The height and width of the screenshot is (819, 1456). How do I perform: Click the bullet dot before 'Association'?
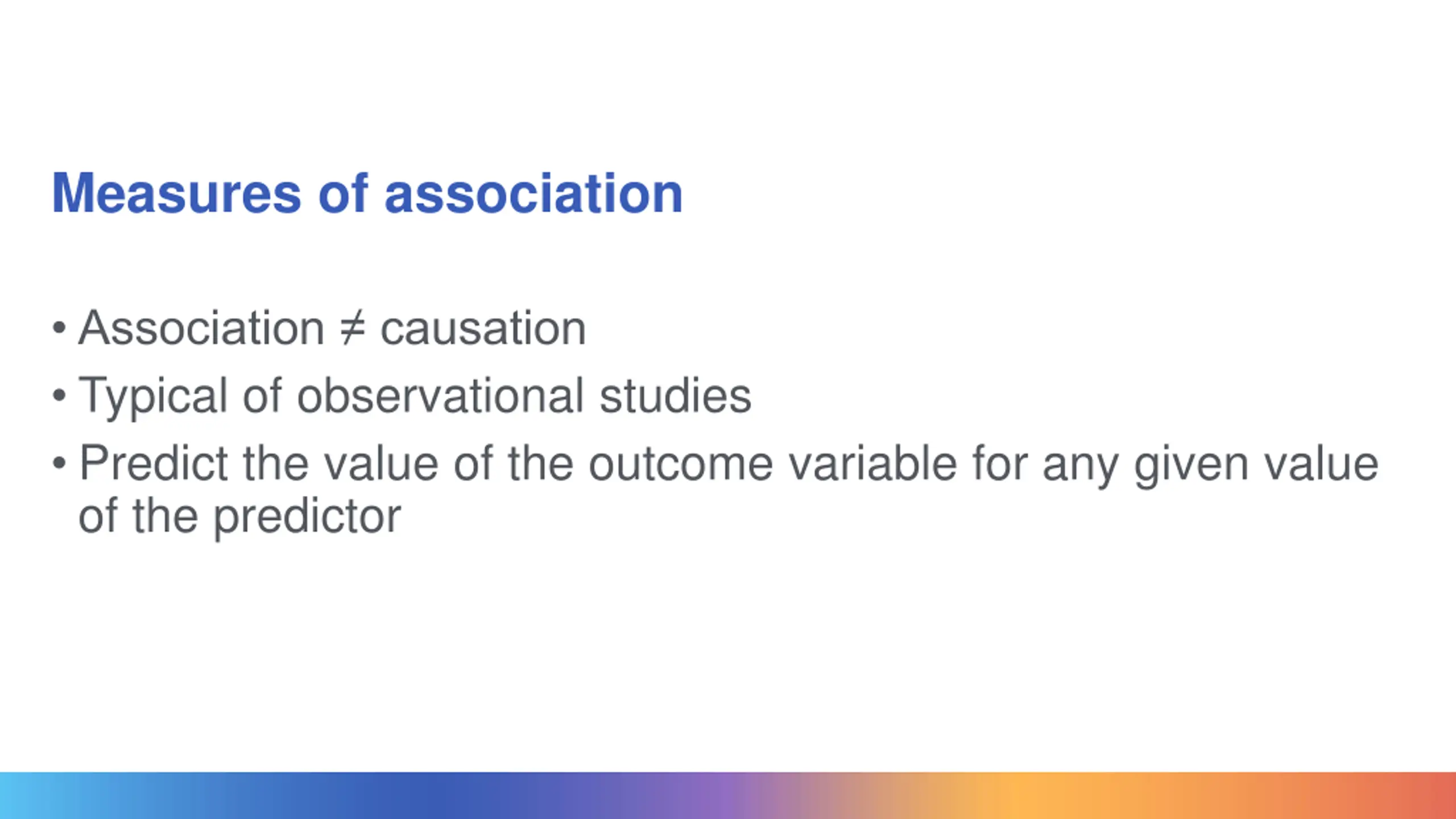[59, 328]
